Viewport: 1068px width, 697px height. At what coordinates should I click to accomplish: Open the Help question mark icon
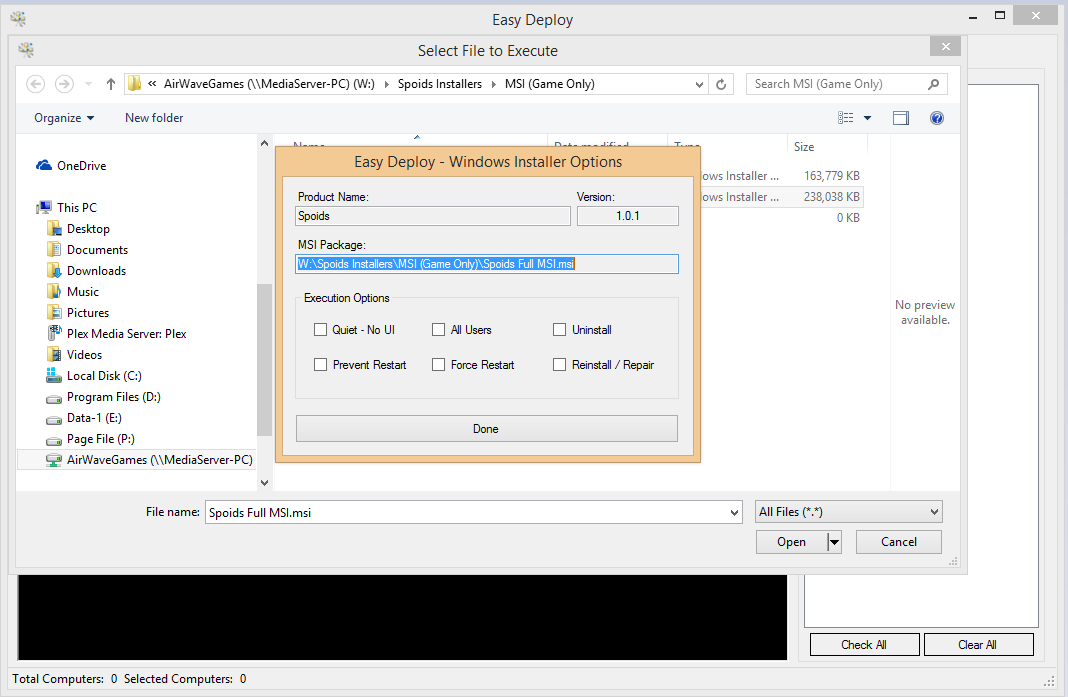coord(937,118)
